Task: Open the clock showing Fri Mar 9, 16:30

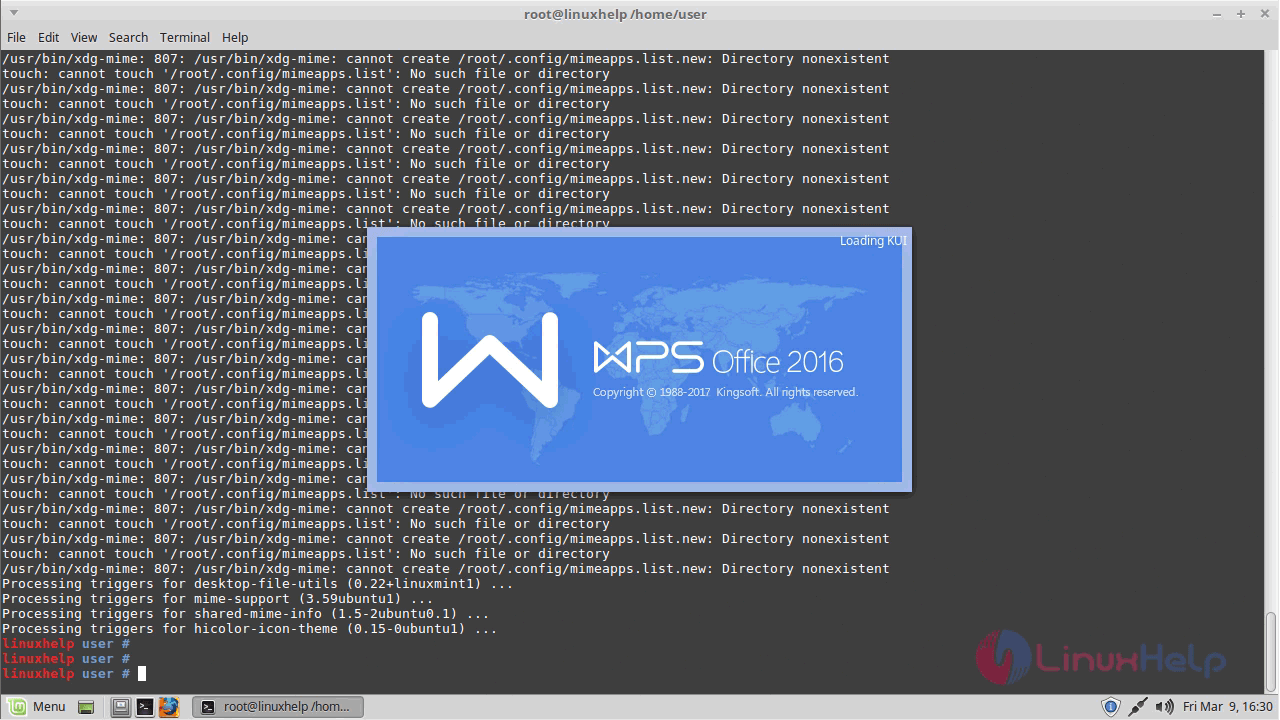Action: (1228, 707)
